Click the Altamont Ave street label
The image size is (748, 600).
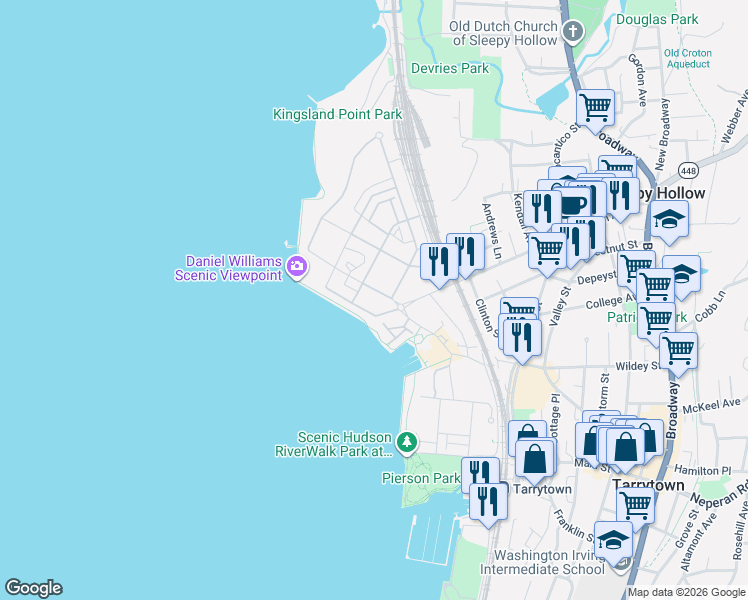click(x=699, y=542)
